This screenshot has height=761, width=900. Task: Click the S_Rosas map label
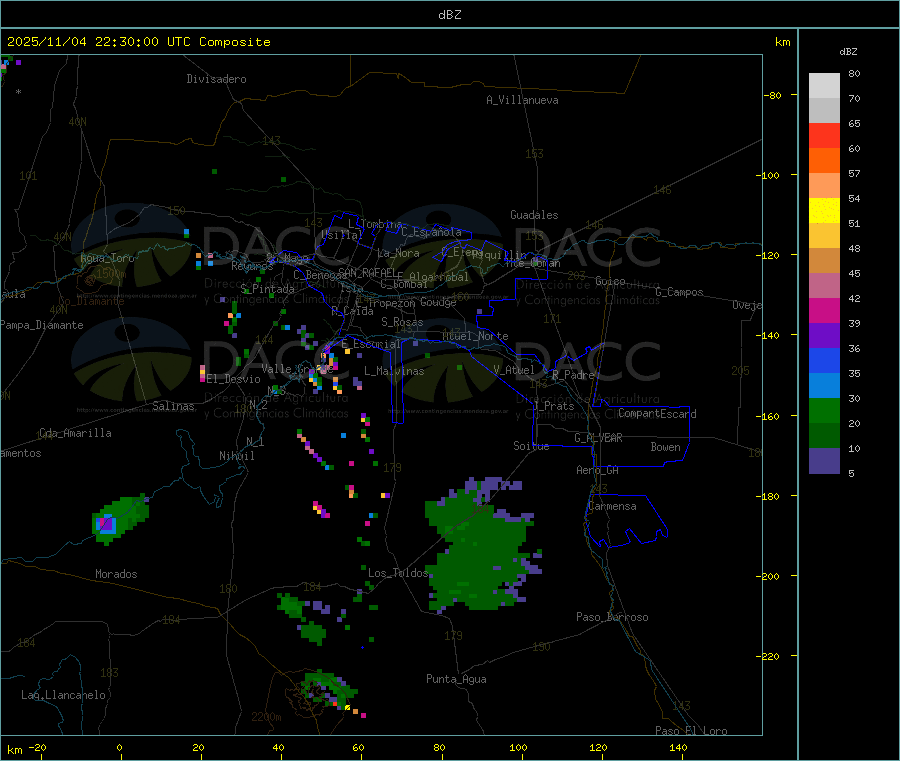click(x=402, y=322)
